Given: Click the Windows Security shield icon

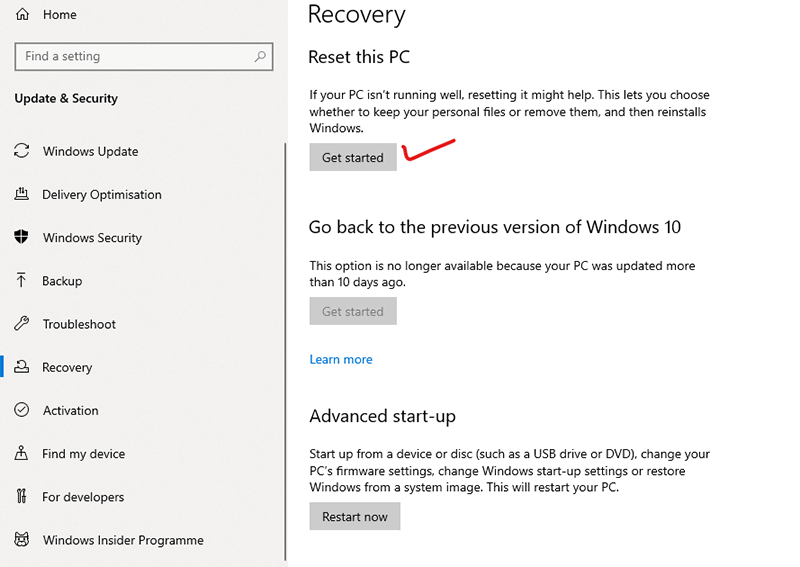Looking at the screenshot, I should [x=22, y=237].
